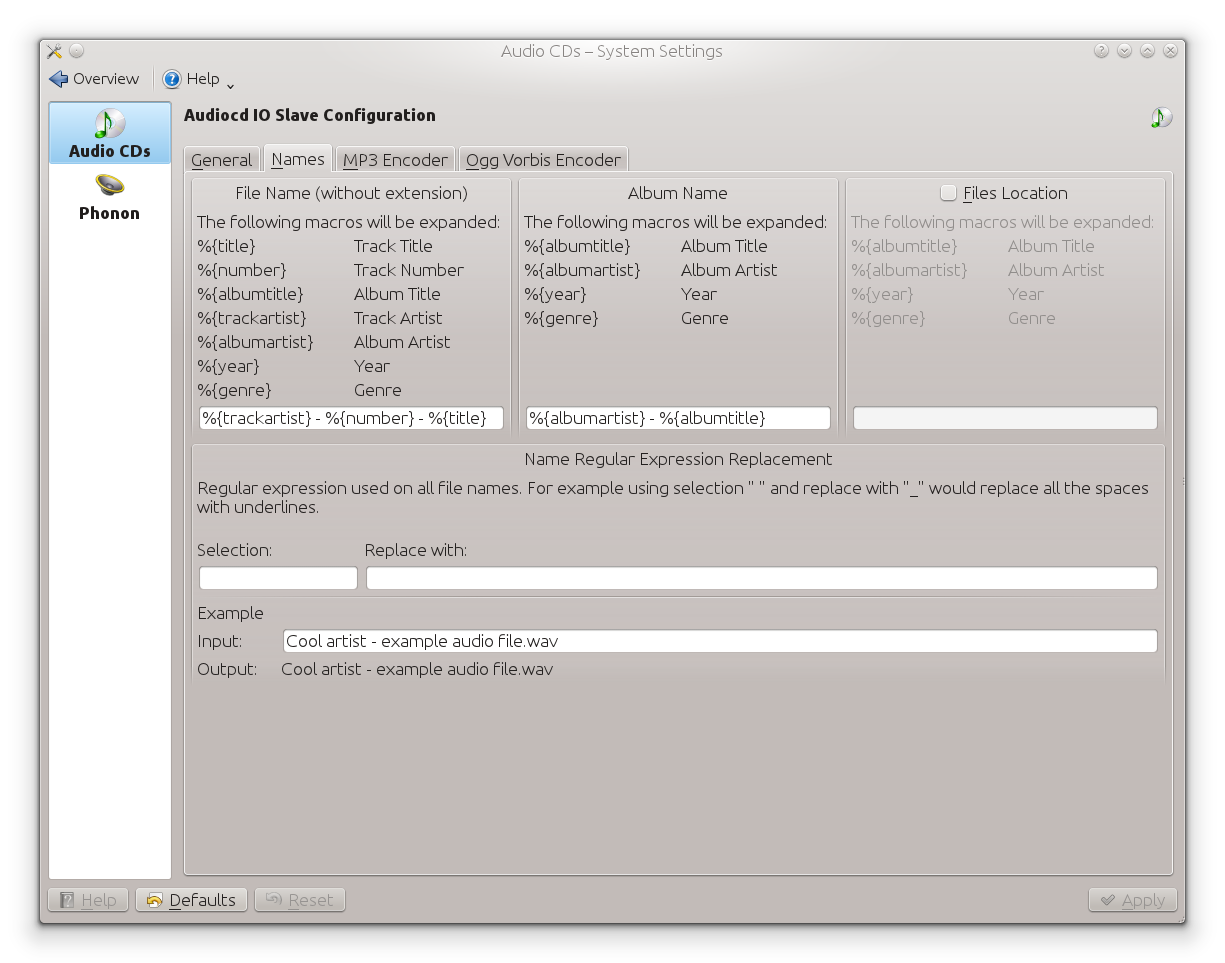Click the %{genre} macro under Album Name
Viewport: 1225px width, 963px height.
click(561, 318)
